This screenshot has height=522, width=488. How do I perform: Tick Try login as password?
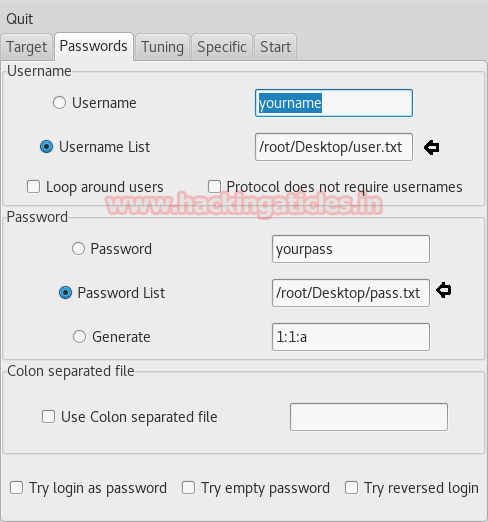tap(16, 488)
